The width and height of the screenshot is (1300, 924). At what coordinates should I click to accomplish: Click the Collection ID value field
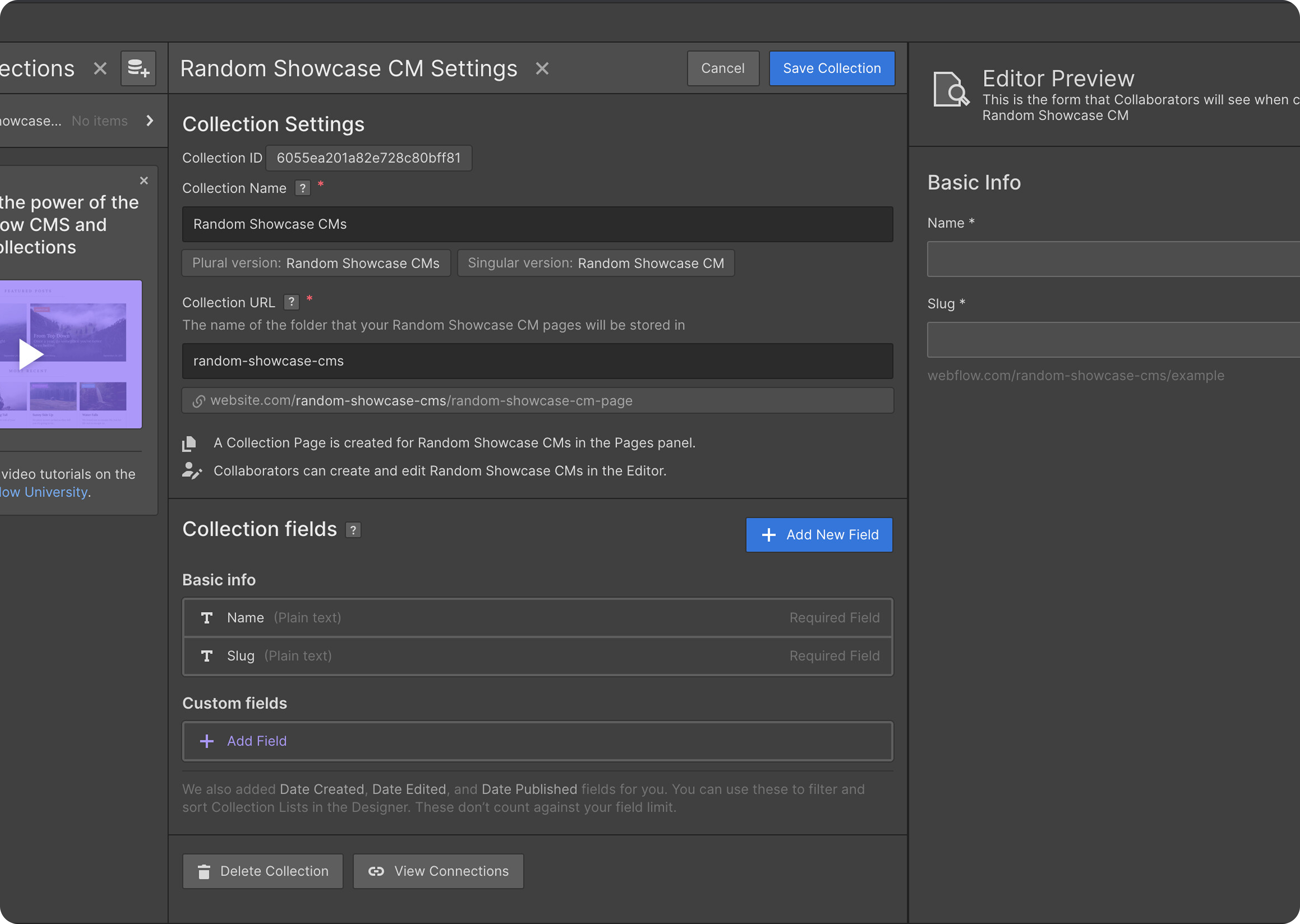pos(369,158)
